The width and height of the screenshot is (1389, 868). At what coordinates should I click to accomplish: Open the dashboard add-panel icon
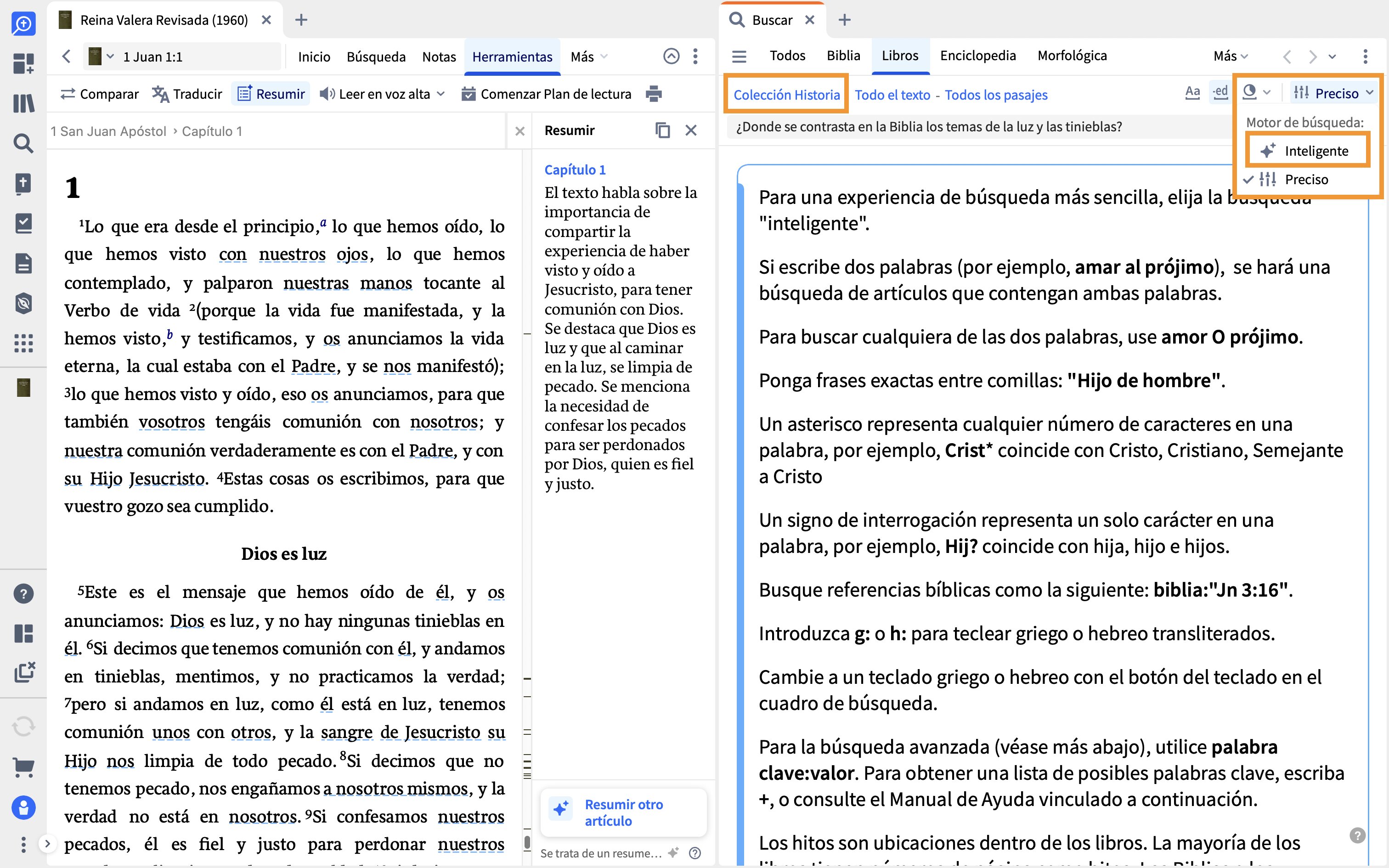(x=23, y=63)
